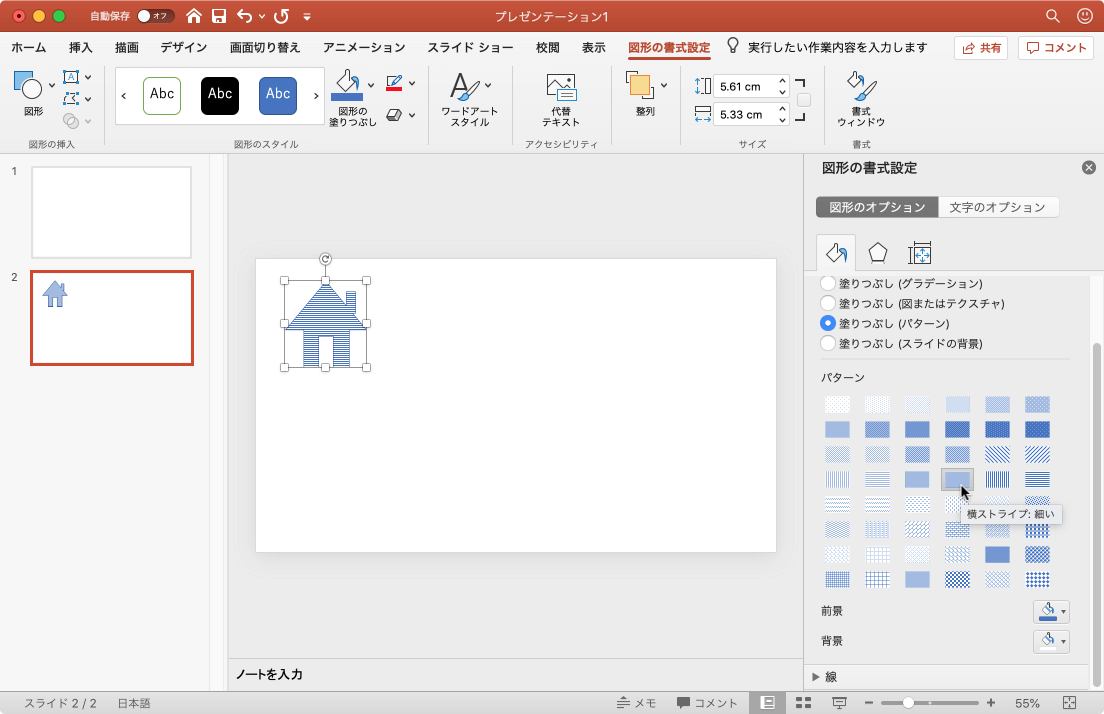Select the Effects pentagon icon in format pane
Viewport: 1104px width, 714px height.
tap(877, 252)
